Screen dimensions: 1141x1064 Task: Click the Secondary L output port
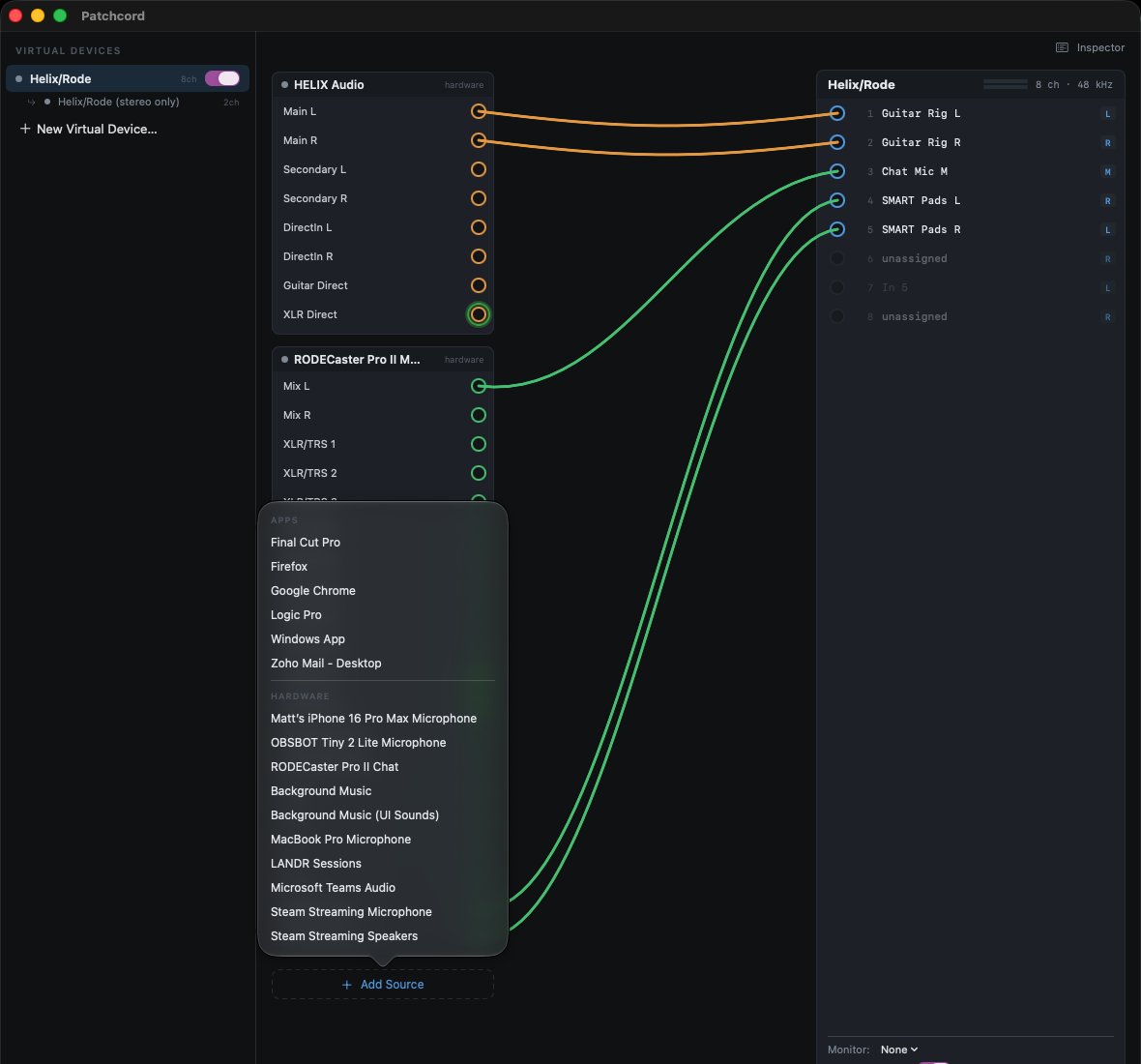tap(478, 169)
